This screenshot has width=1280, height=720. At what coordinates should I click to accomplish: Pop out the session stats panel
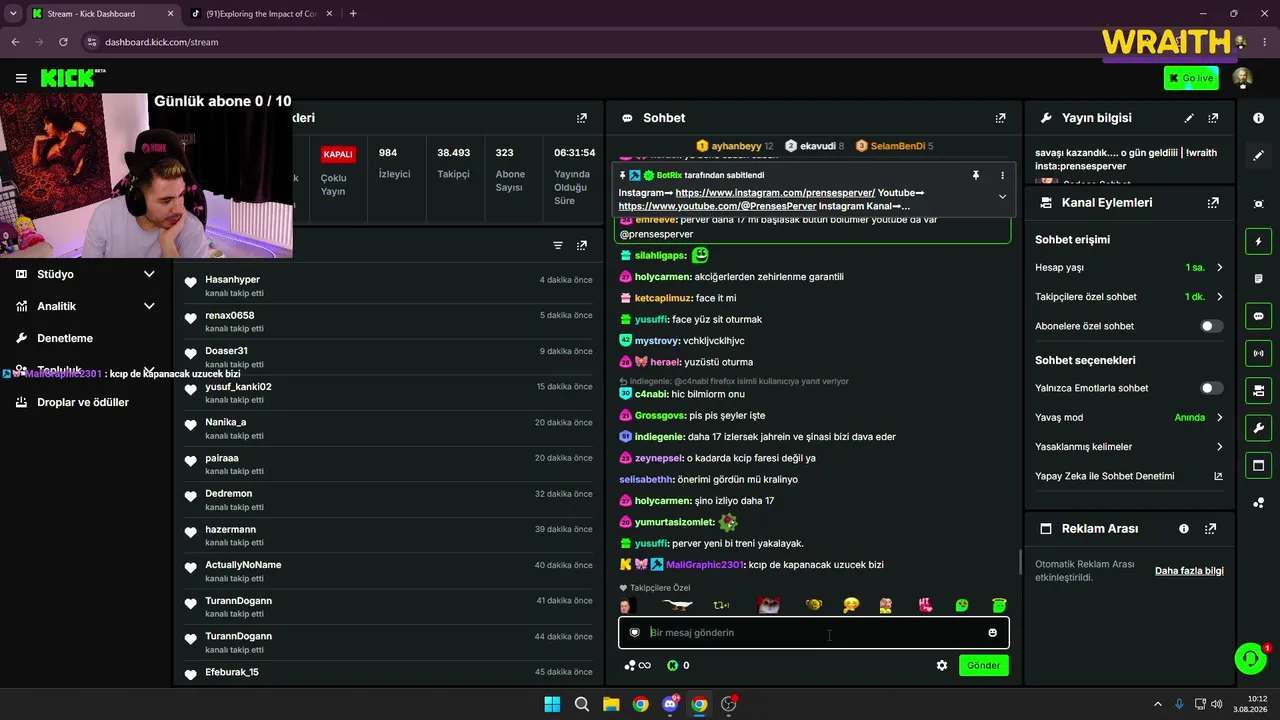point(582,118)
